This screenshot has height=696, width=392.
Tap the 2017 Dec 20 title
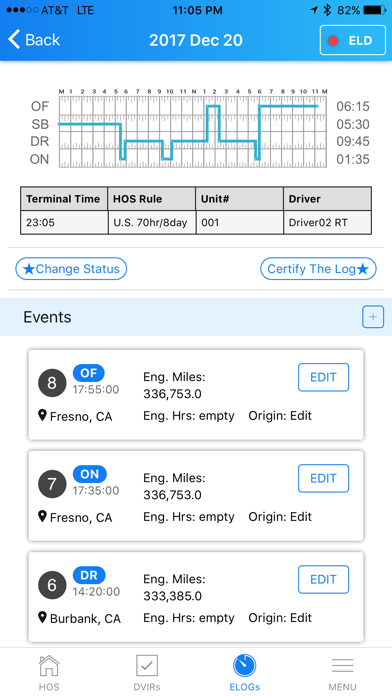click(x=196, y=40)
